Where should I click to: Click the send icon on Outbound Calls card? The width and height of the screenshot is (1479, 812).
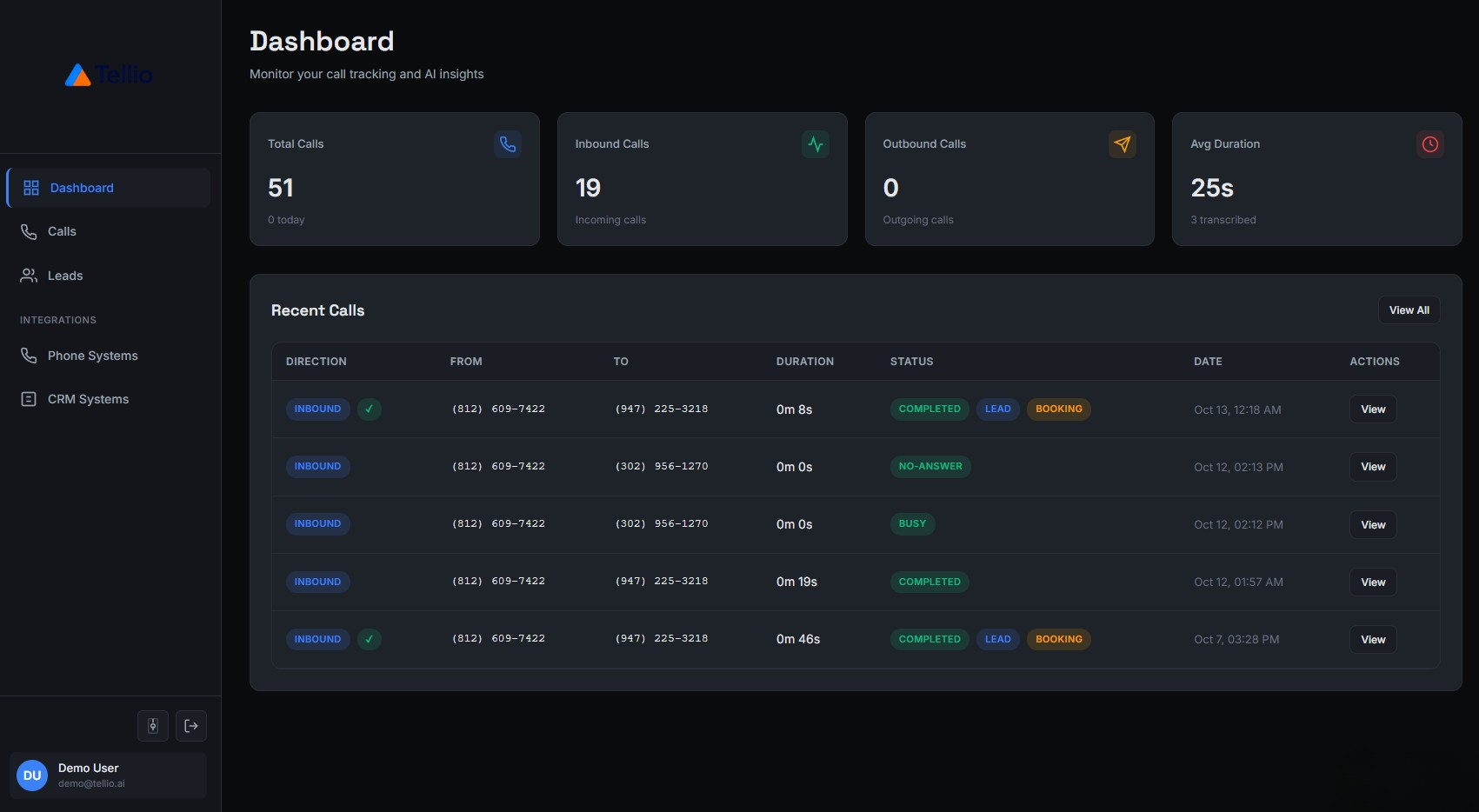coord(1123,144)
